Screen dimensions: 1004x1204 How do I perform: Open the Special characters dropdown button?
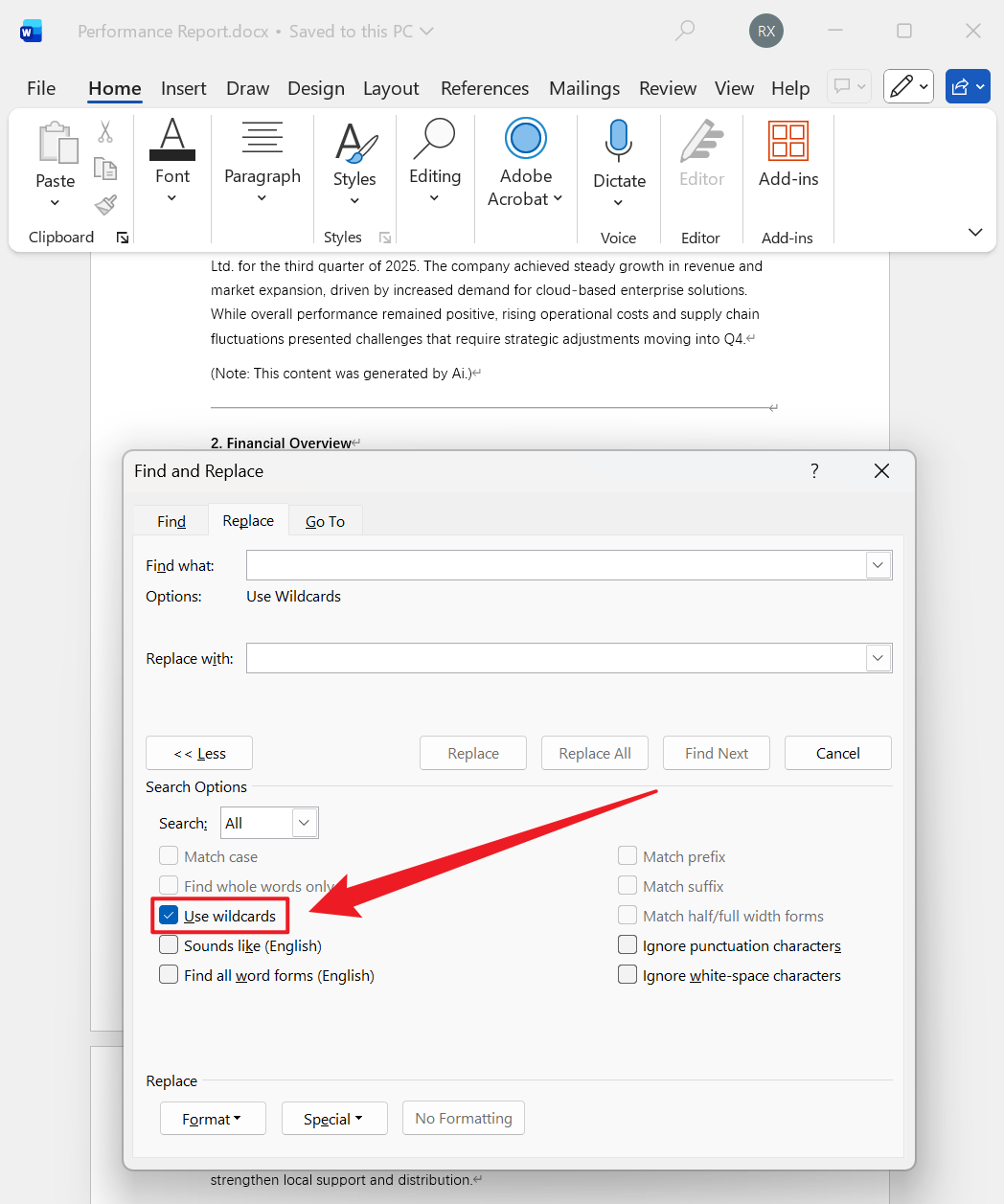click(334, 1118)
